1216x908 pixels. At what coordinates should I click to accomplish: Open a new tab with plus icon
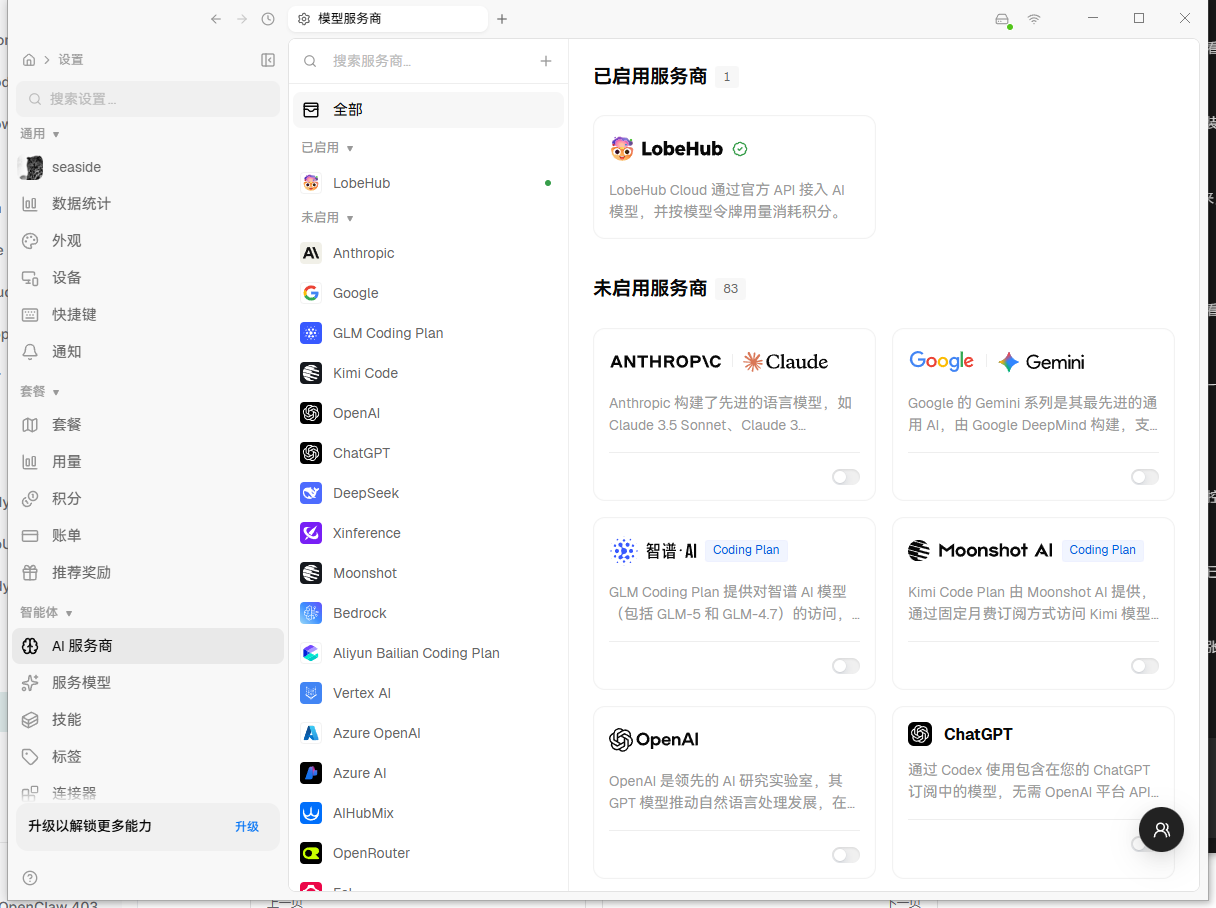[502, 19]
